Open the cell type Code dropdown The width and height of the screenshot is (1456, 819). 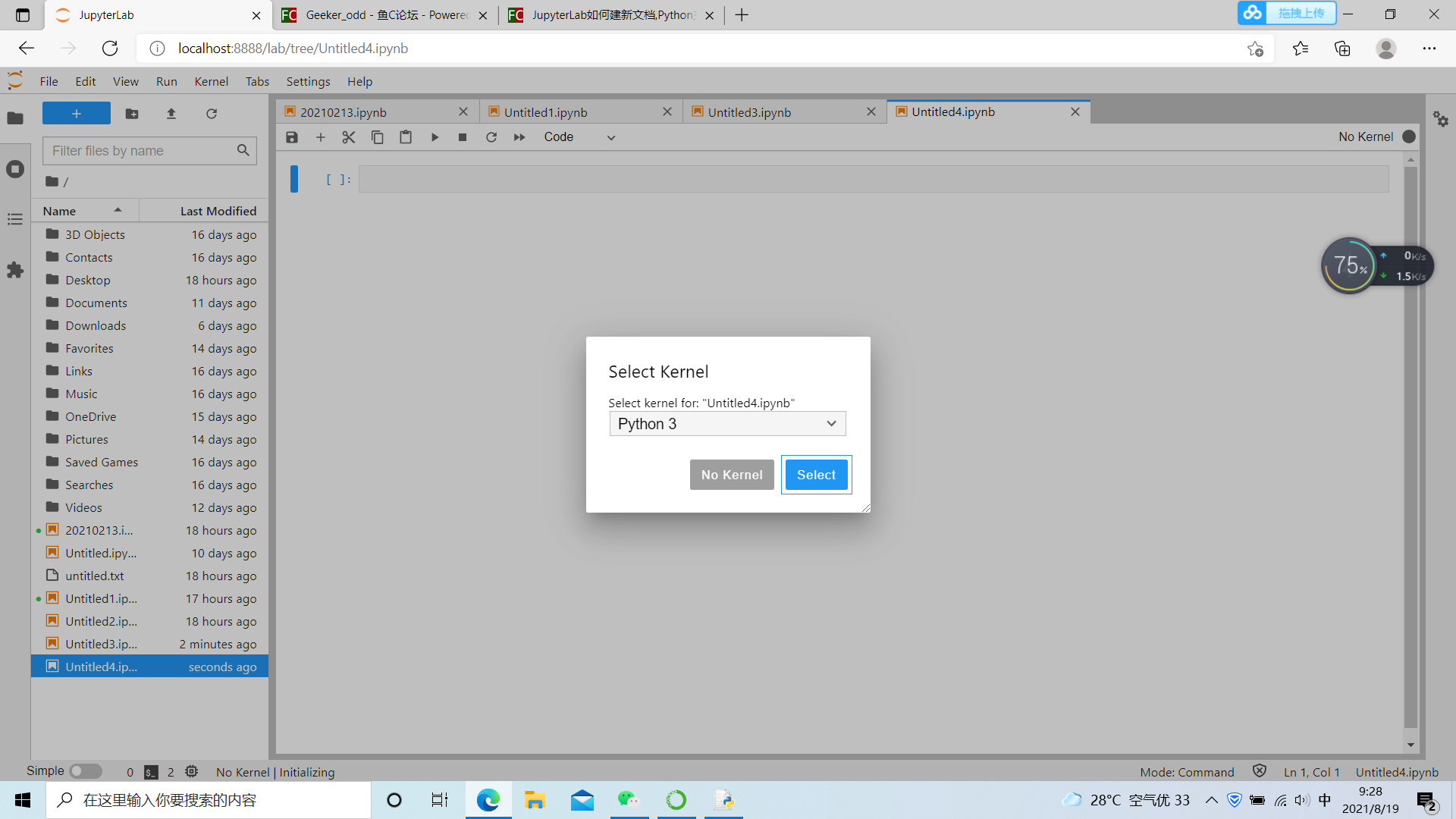(579, 137)
